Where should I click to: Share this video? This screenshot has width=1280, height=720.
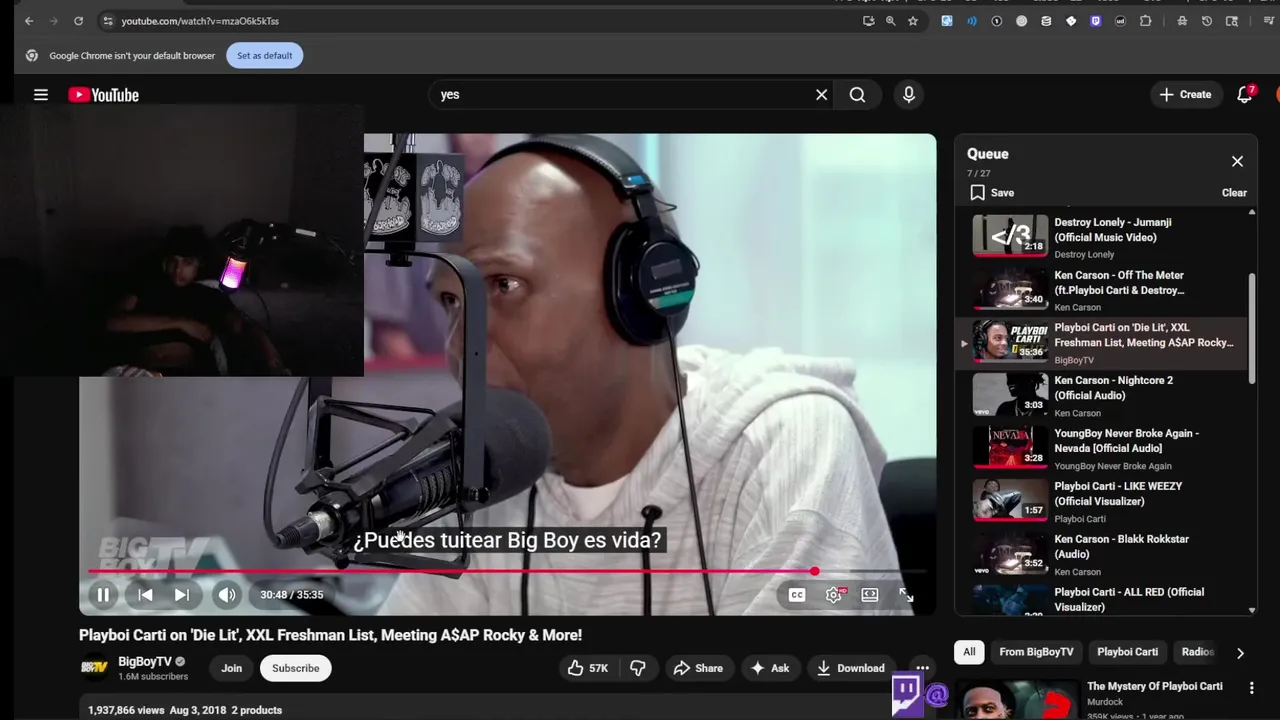click(x=697, y=668)
